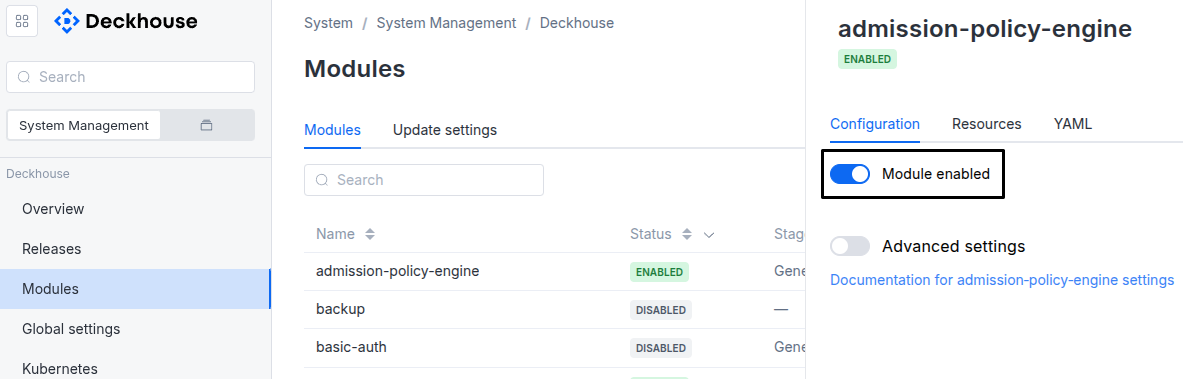Click the Deckhouse sidebar section label
This screenshot has width=1183, height=379.
(x=38, y=174)
